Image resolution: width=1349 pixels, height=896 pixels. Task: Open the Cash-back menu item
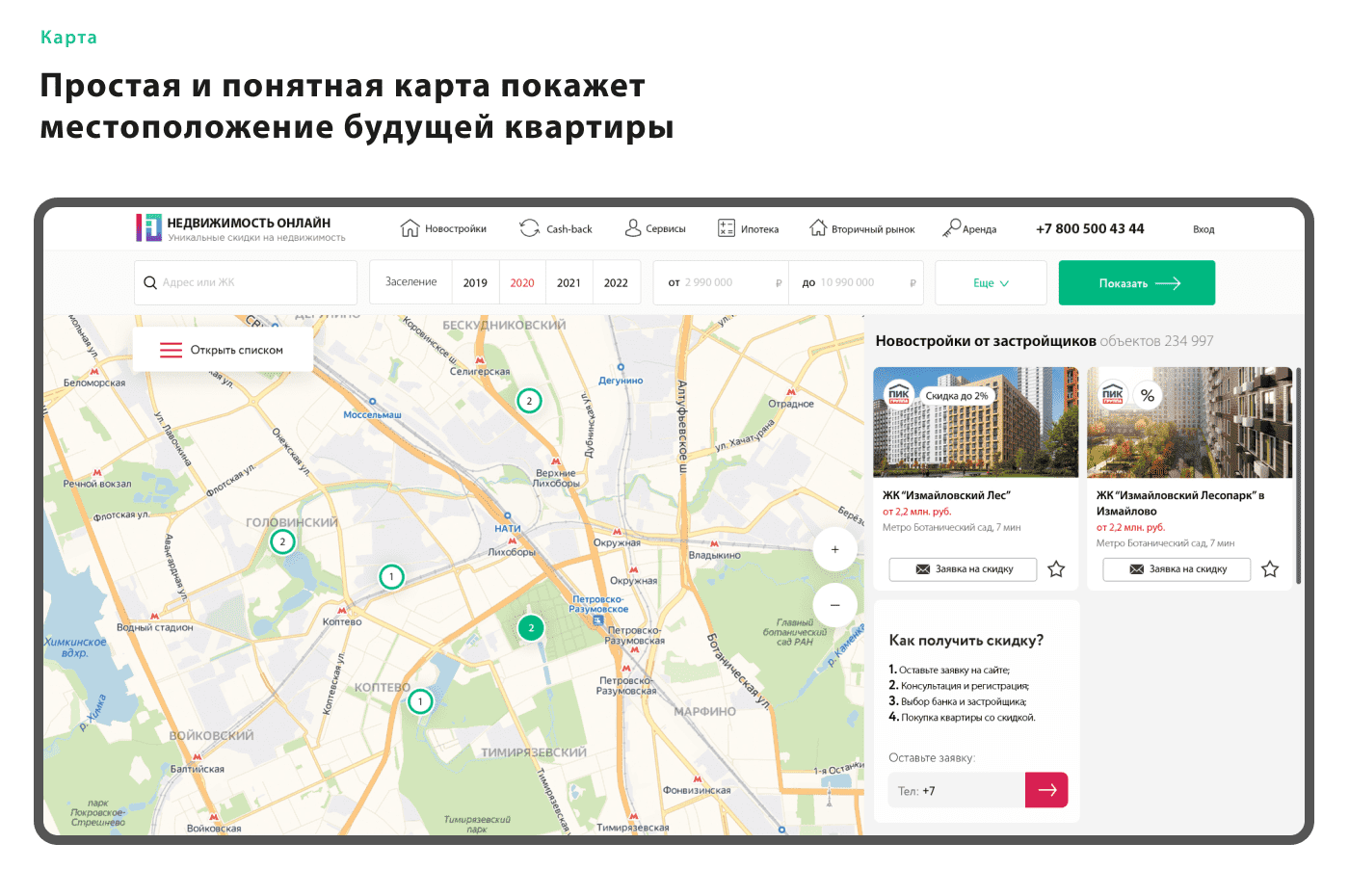557,229
